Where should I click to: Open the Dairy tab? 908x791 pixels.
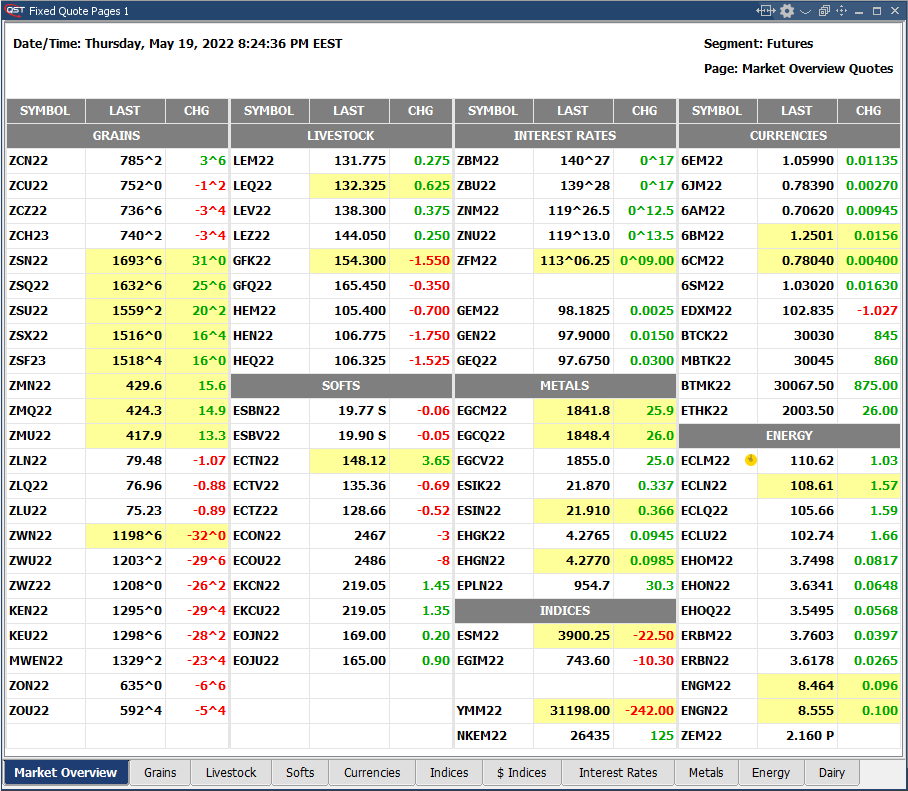point(832,773)
